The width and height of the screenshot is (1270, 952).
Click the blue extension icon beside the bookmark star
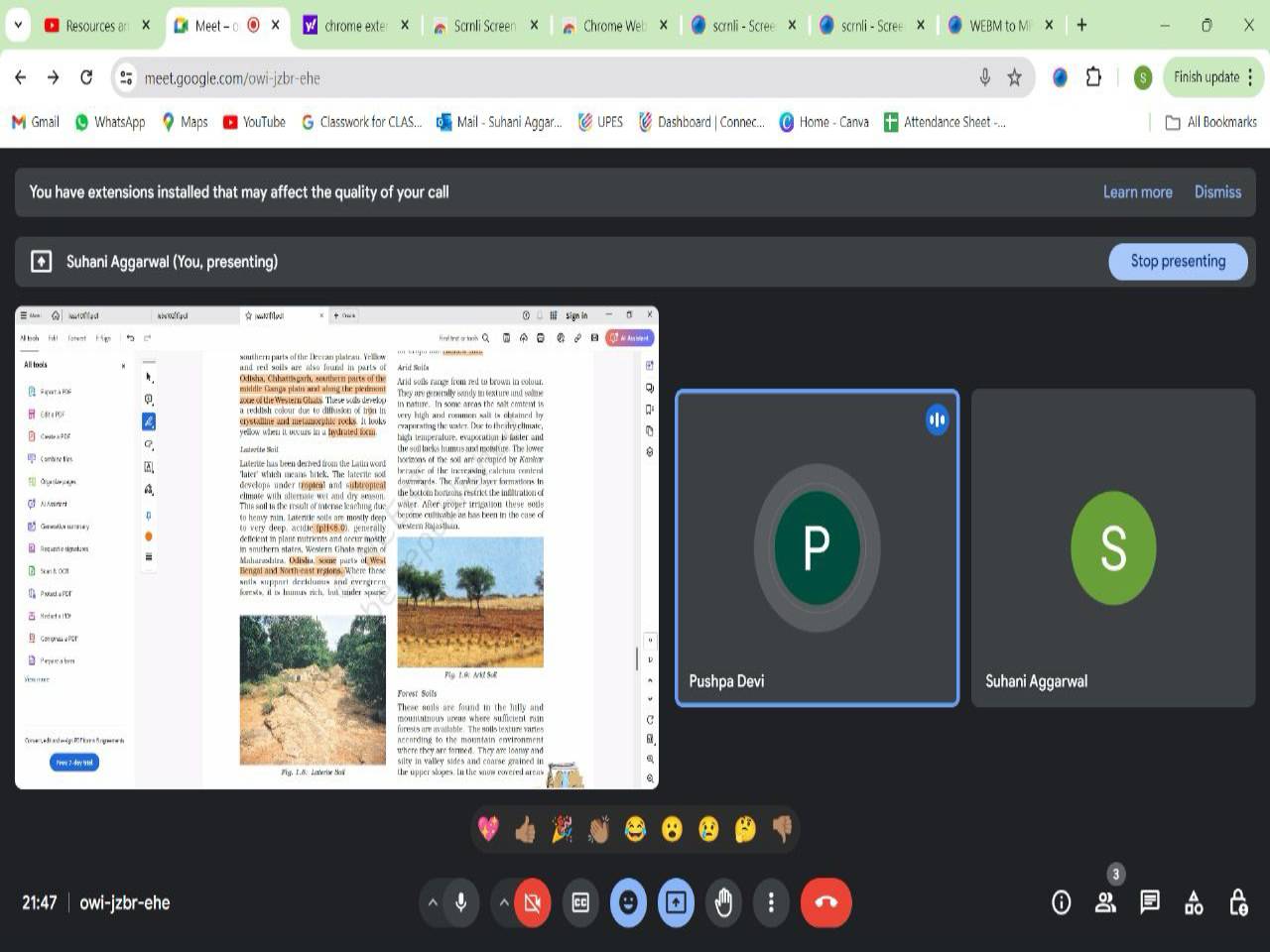1060,77
